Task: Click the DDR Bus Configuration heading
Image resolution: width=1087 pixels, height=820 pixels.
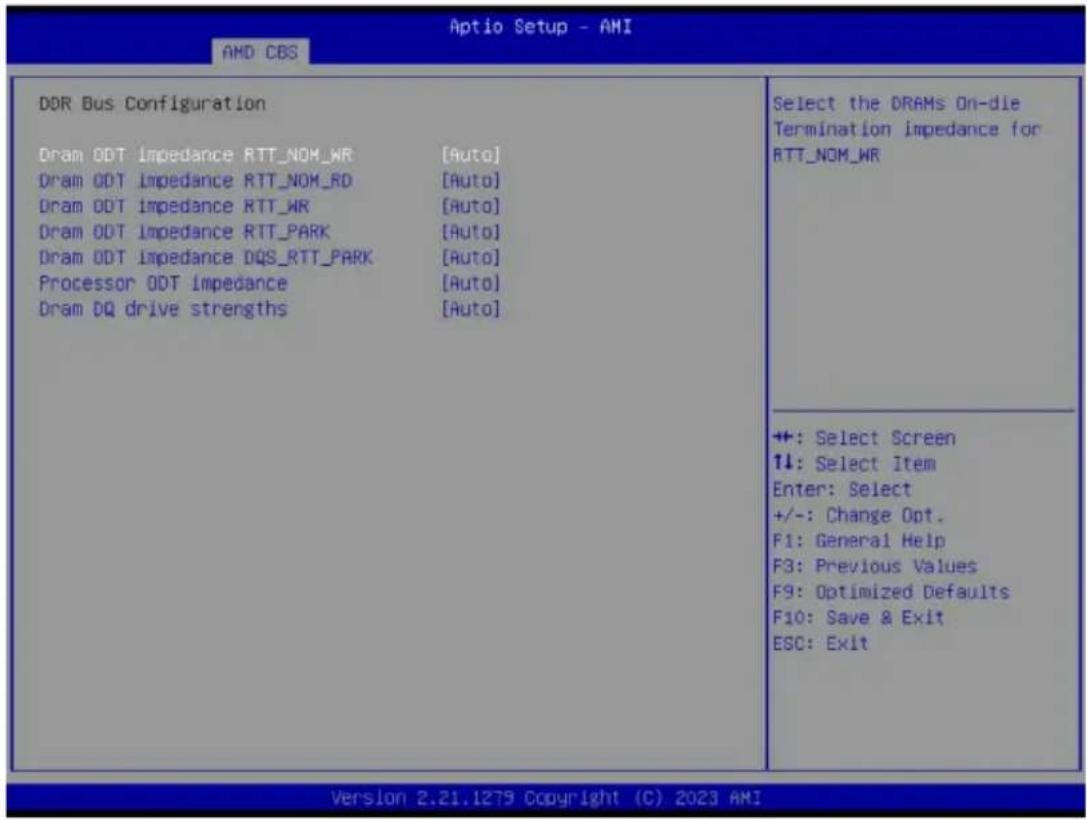Action: [x=152, y=103]
